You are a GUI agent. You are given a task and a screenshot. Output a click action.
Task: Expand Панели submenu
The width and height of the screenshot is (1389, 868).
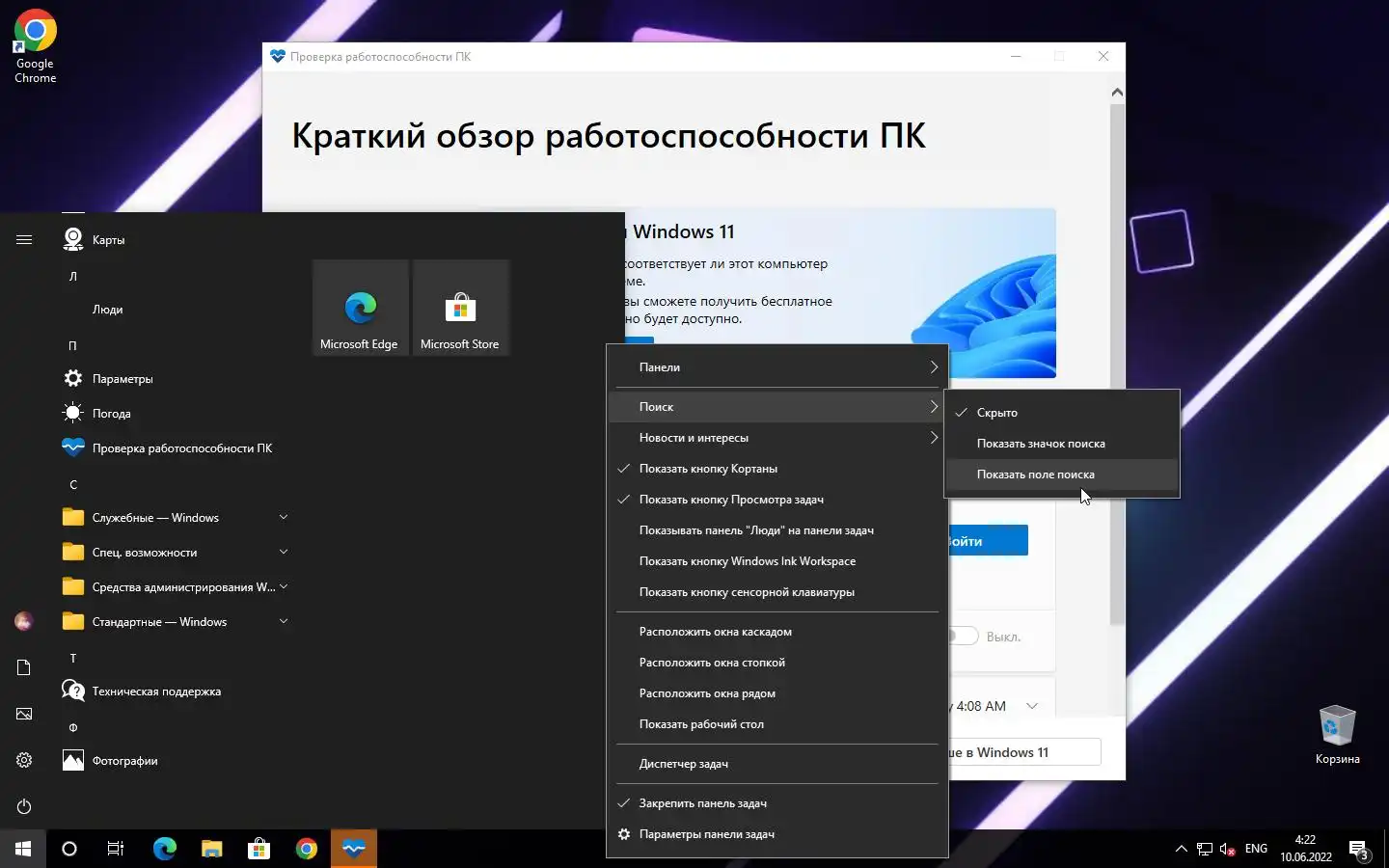[777, 367]
